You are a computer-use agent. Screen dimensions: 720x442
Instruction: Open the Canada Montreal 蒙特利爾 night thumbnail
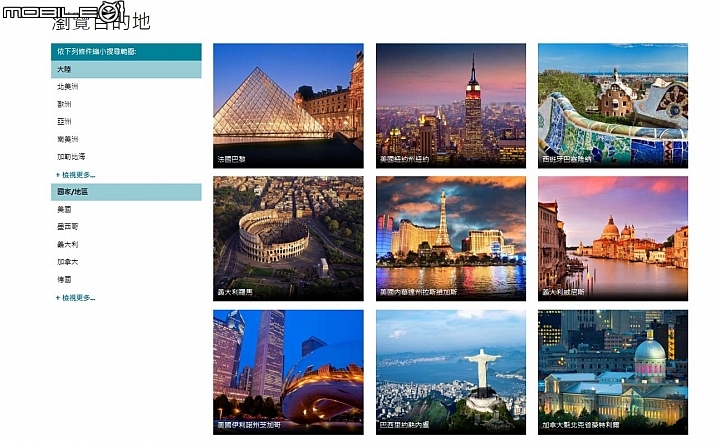coord(613,372)
